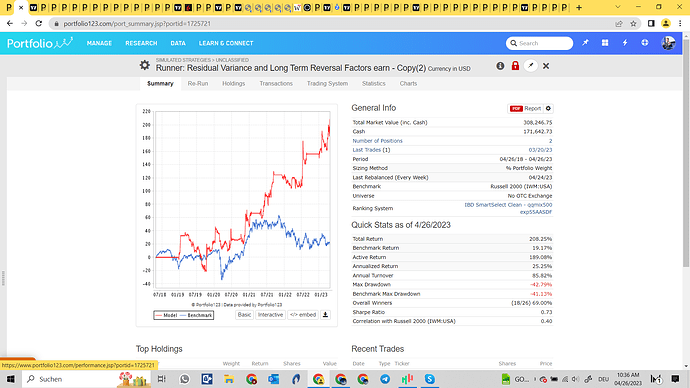
Task: Click the Model Benchmark chart legend
Action: point(184,315)
